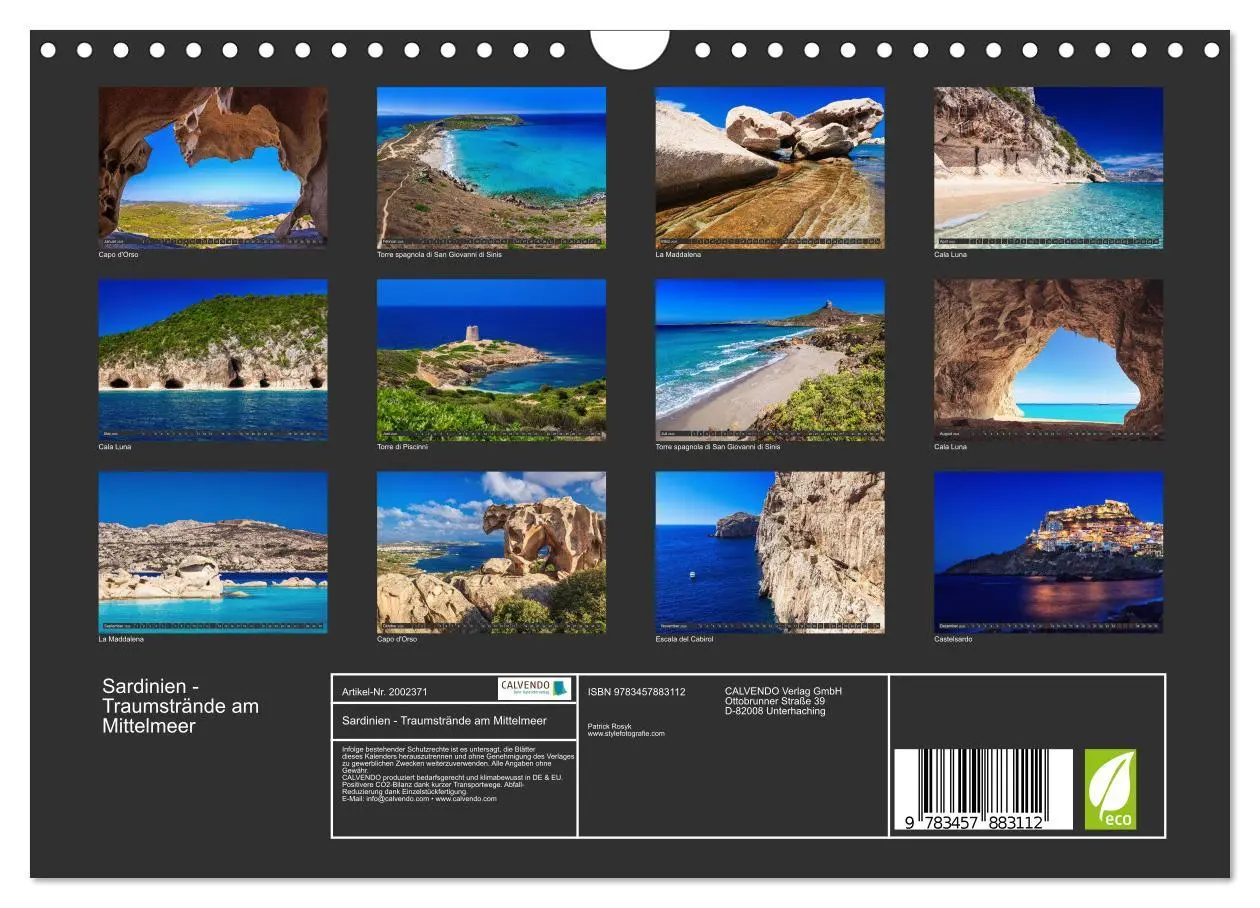Click 'La Maddalena' caption under the turquoise water photo
Viewport: 1260px width, 908px height.
click(x=121, y=639)
